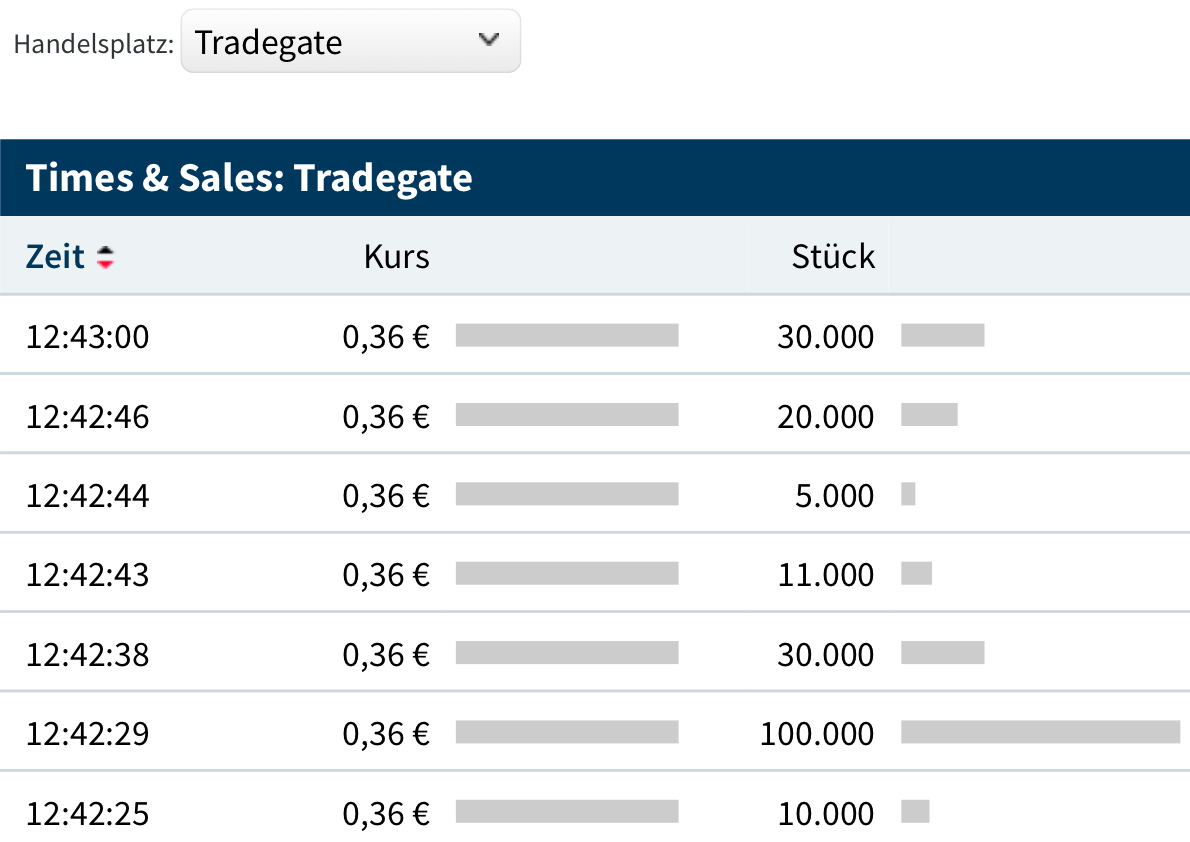Select the 12:43:00 trade time
Image resolution: width=1190 pixels, height=842 pixels.
87,337
